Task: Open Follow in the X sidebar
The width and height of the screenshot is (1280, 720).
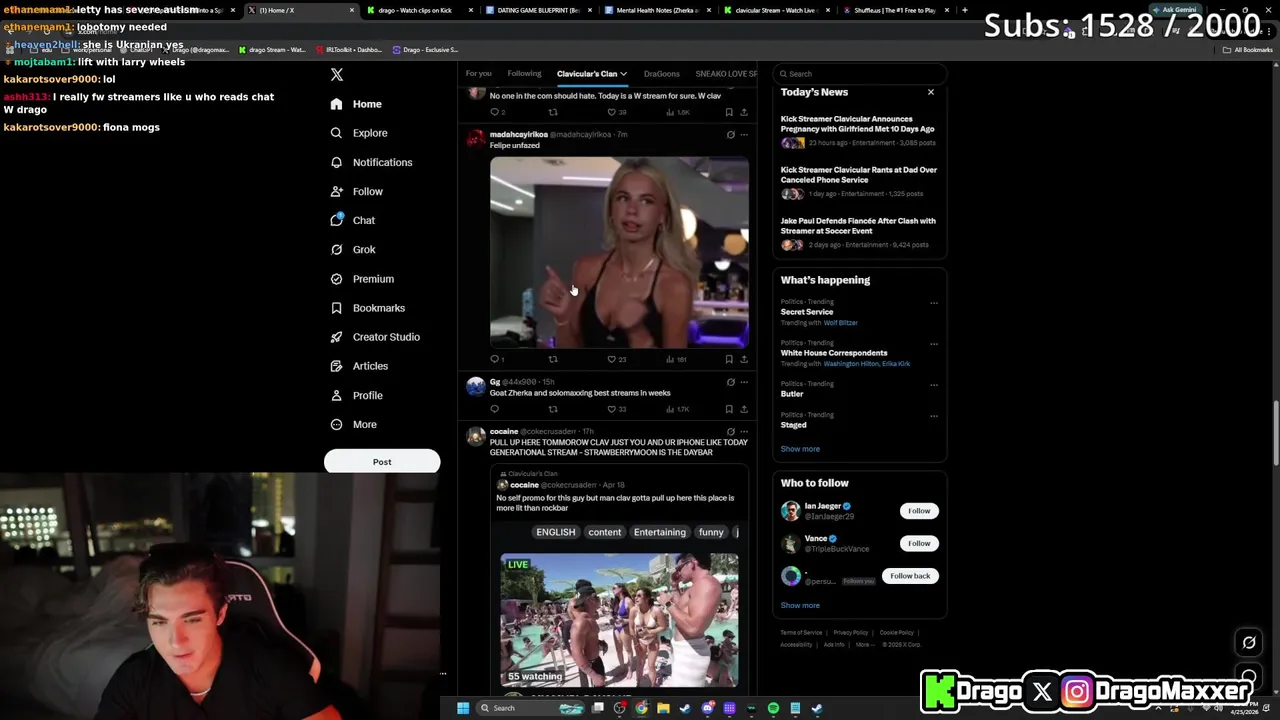Action: click(357, 191)
